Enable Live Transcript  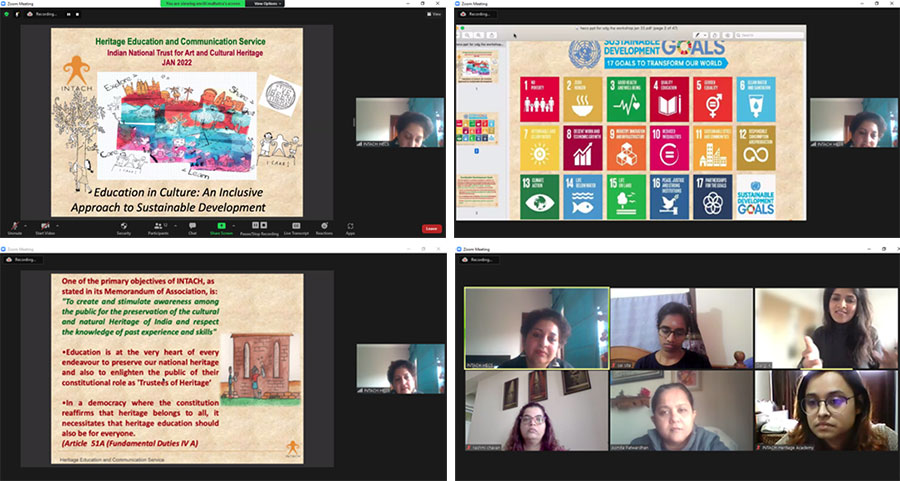click(x=296, y=228)
